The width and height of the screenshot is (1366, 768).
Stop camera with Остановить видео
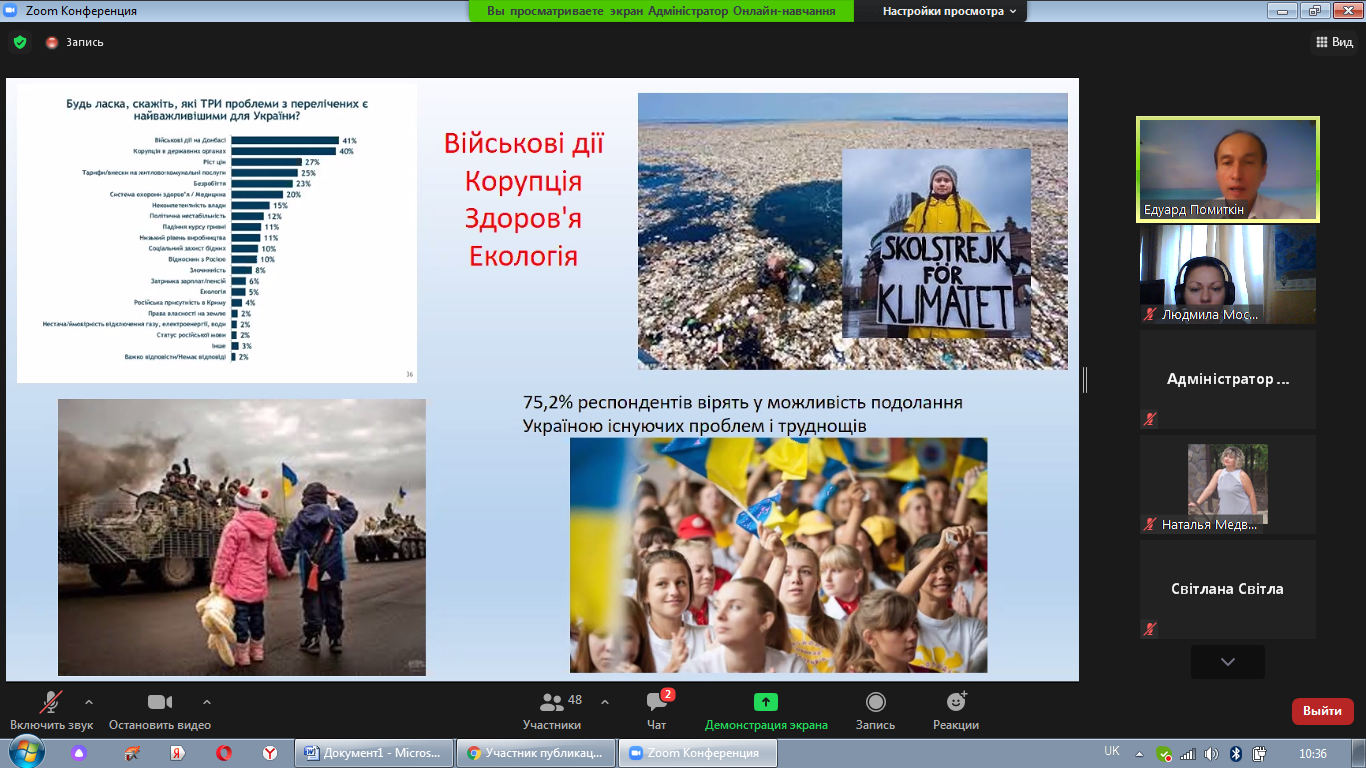pos(160,702)
